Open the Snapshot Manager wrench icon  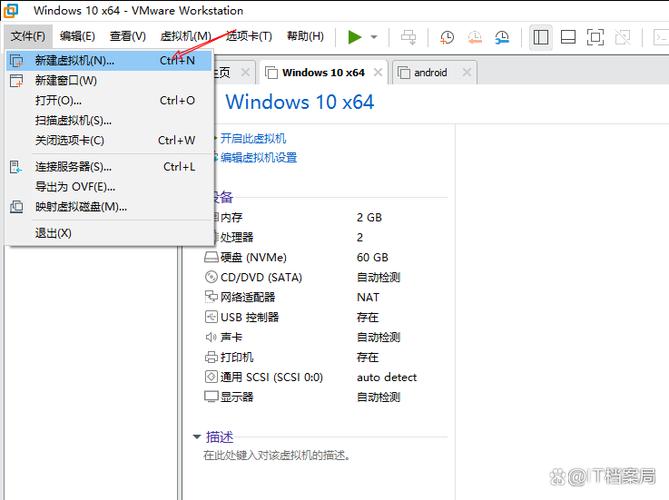501,37
